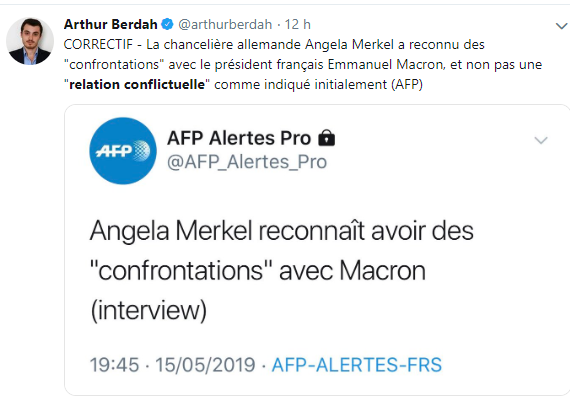570x398 pixels.
Task: Open Arthur Berdah's profile photo
Action: (x=30, y=41)
